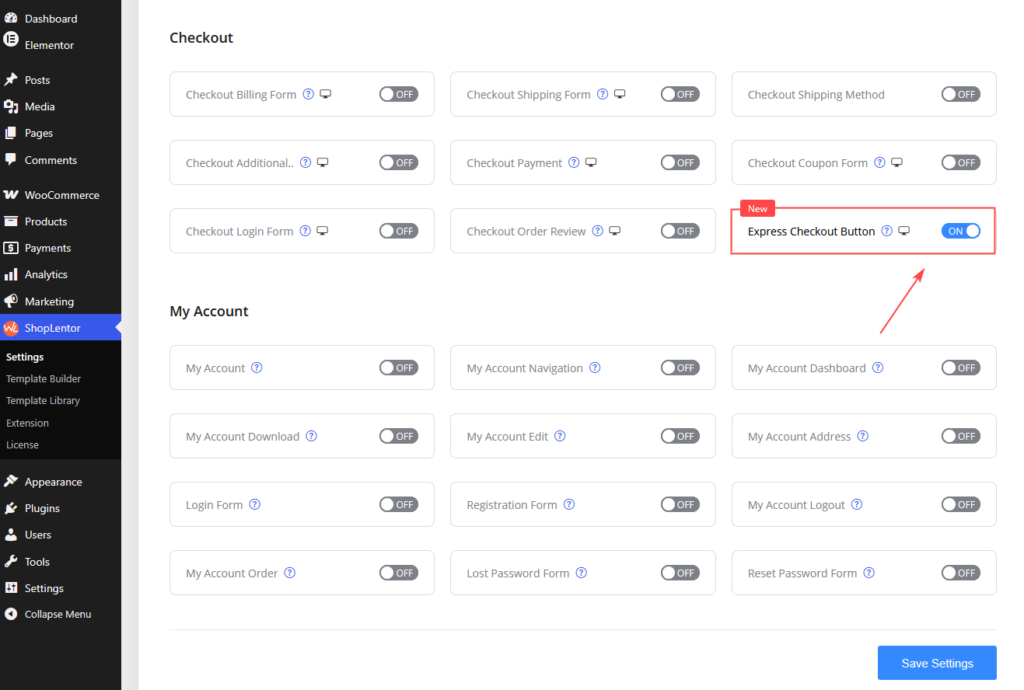Click the Save Settings button
The image size is (1024, 690).
pos(937,663)
